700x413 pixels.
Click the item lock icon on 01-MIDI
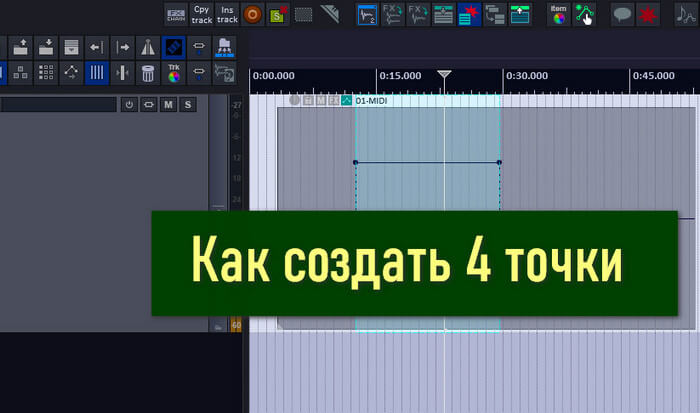click(308, 100)
